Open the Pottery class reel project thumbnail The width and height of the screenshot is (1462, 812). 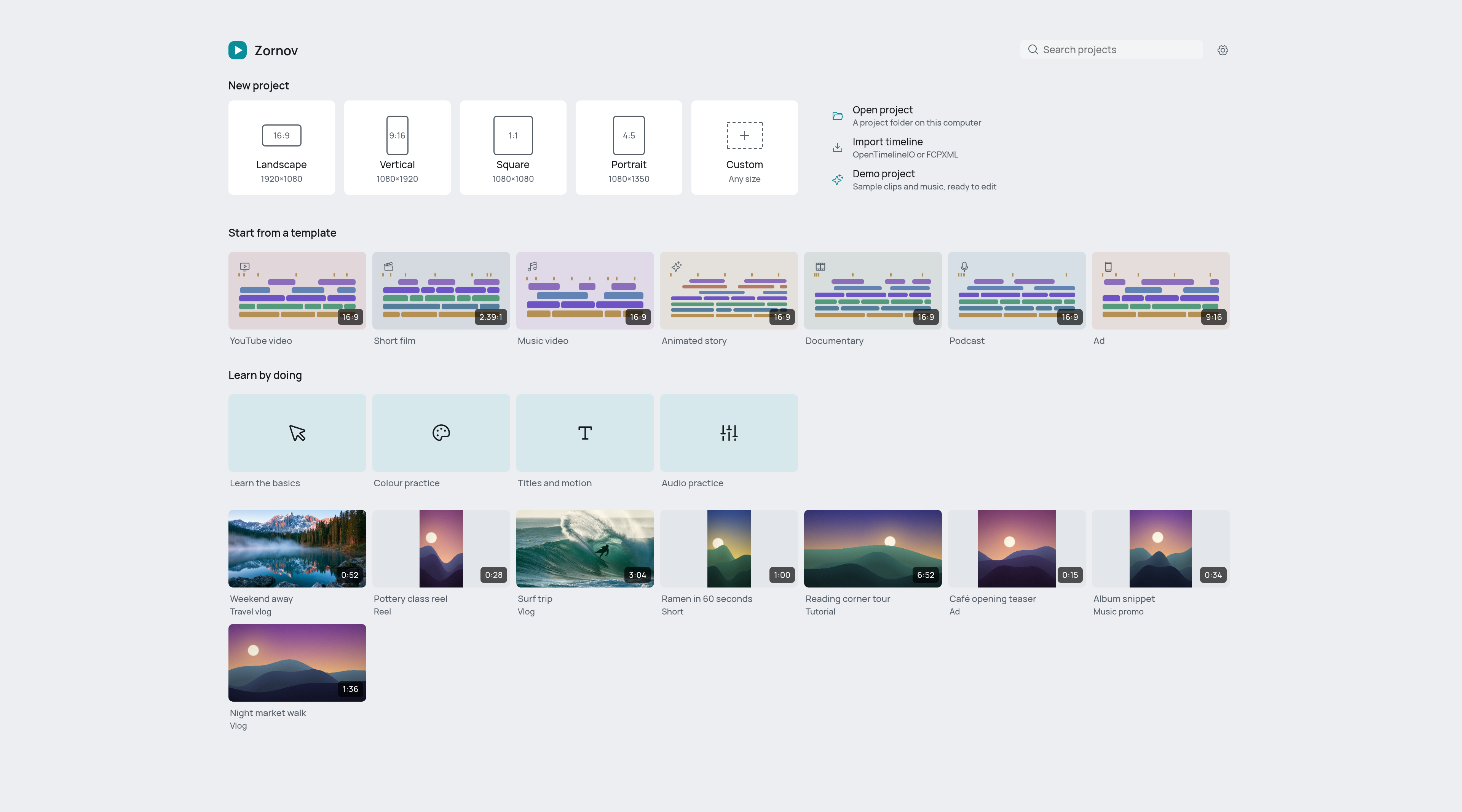(x=441, y=548)
